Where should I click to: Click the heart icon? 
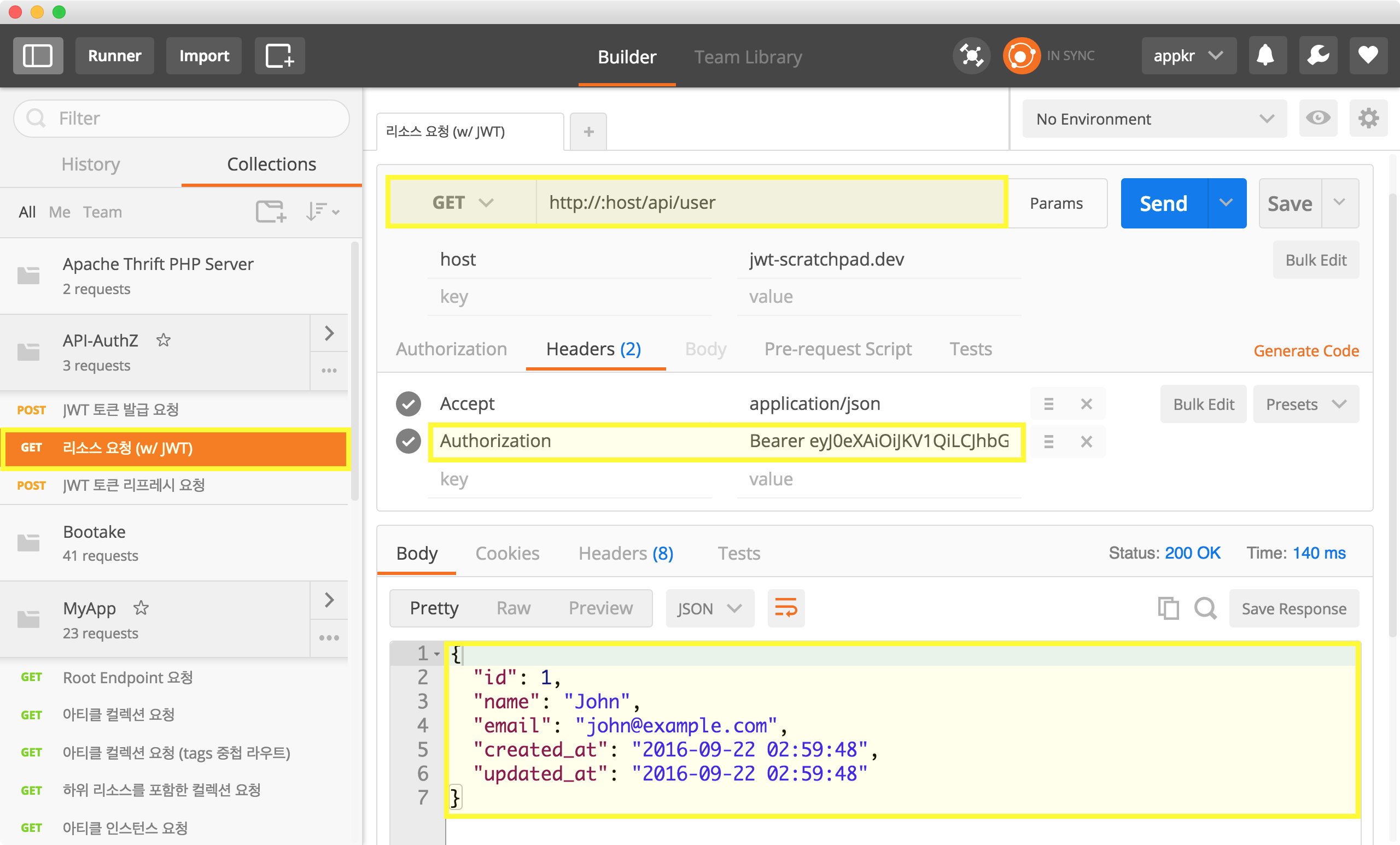(1368, 56)
